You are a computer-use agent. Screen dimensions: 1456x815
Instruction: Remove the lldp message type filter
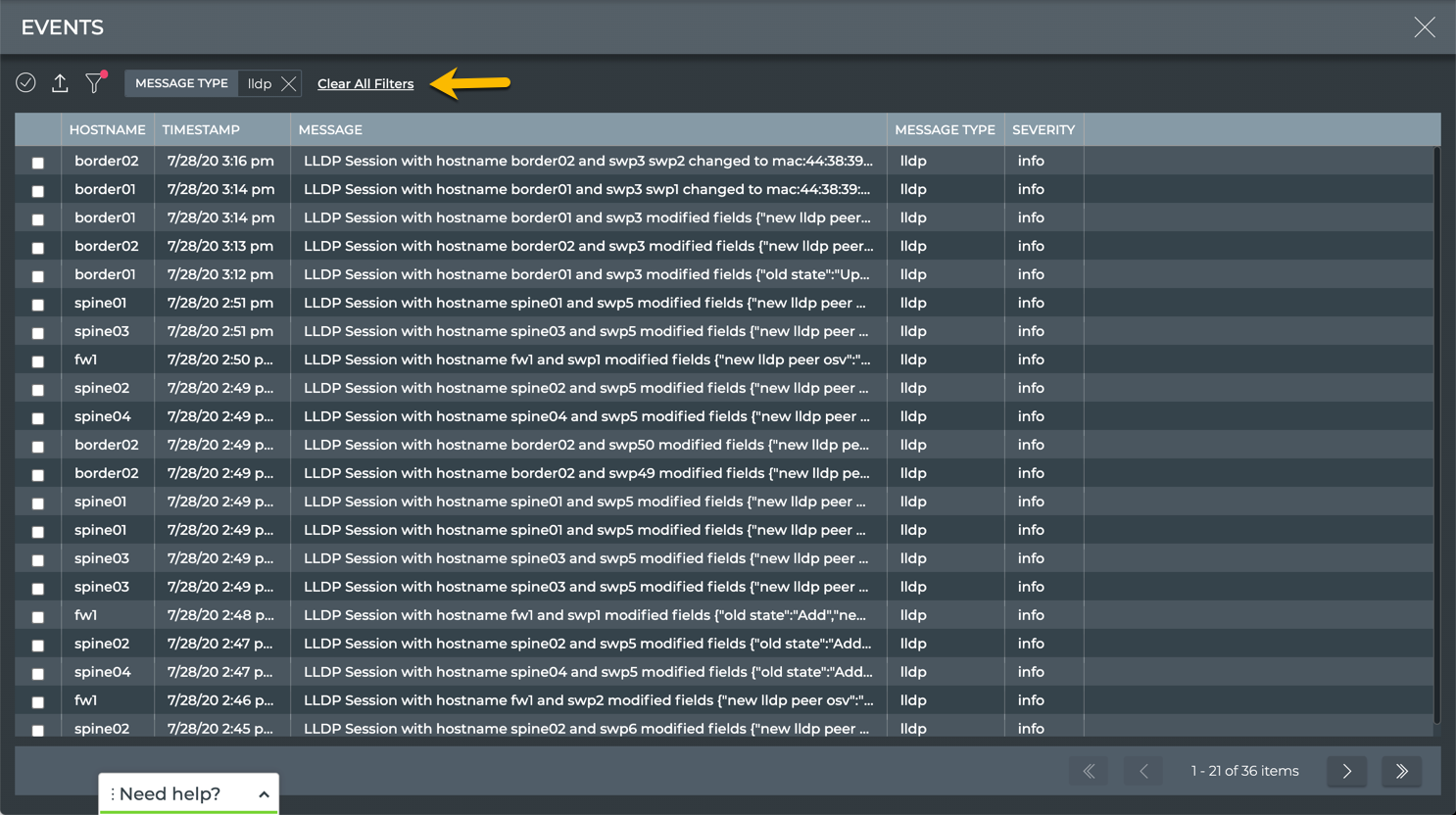point(288,84)
